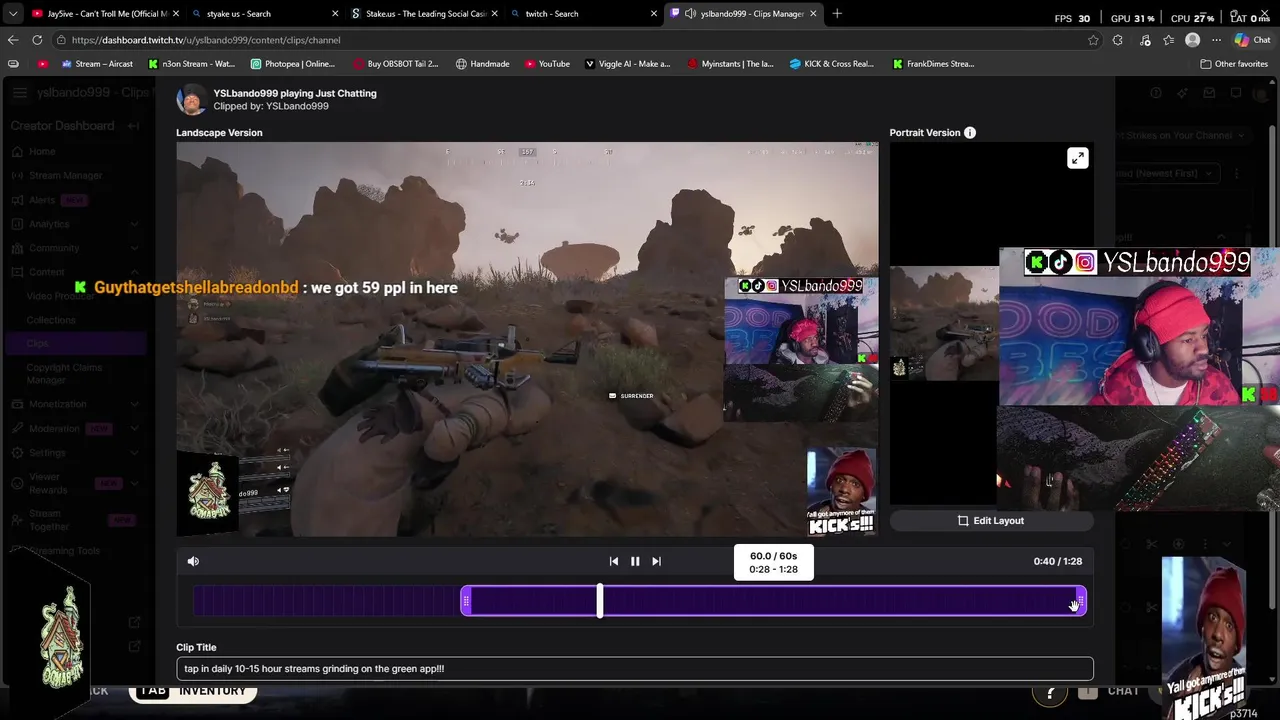1280x720 pixels.
Task: Switch to the Stake.us browser tab
Action: click(x=424, y=13)
